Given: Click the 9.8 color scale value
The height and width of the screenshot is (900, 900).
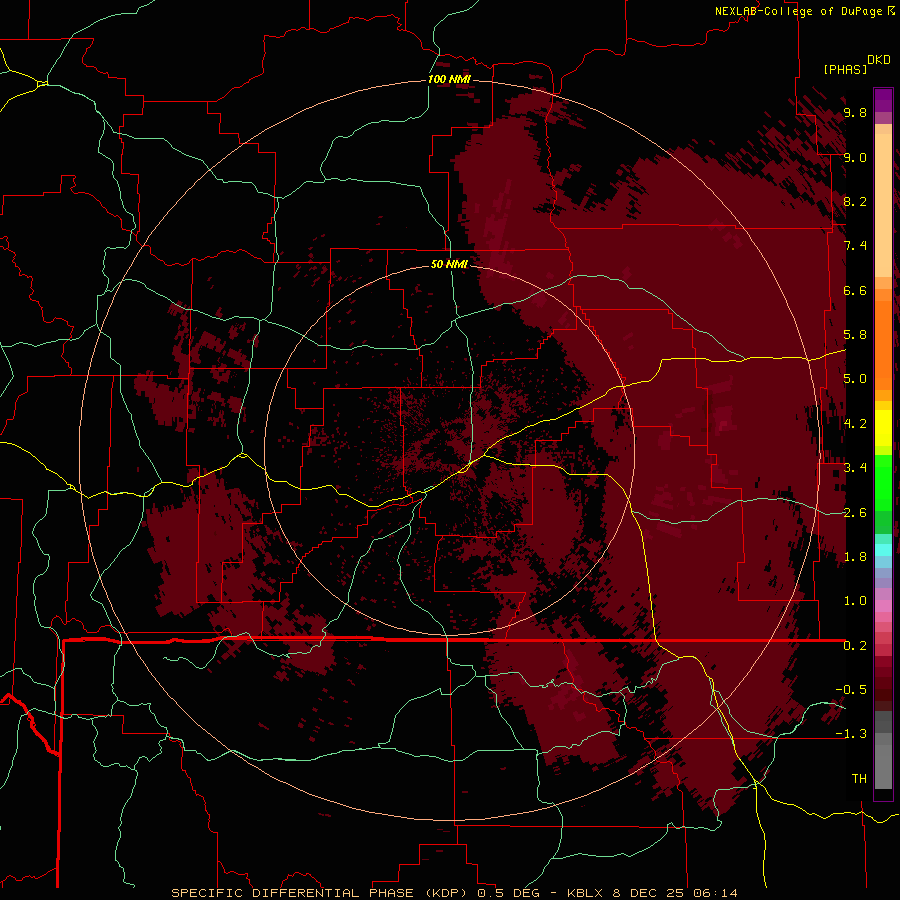Looking at the screenshot, I should pyautogui.click(x=855, y=112).
